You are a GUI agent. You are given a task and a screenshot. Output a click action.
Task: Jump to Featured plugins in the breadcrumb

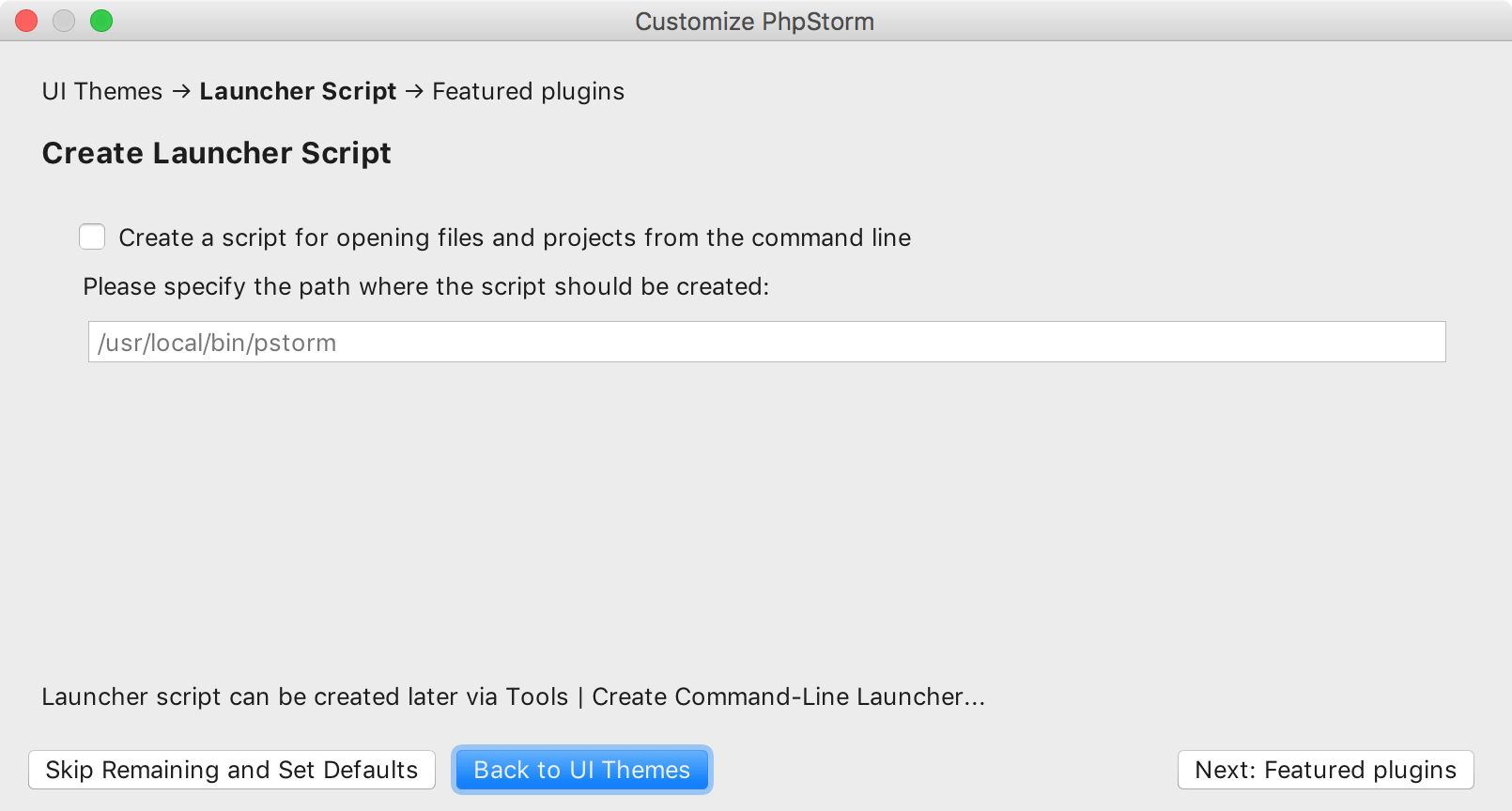[528, 91]
